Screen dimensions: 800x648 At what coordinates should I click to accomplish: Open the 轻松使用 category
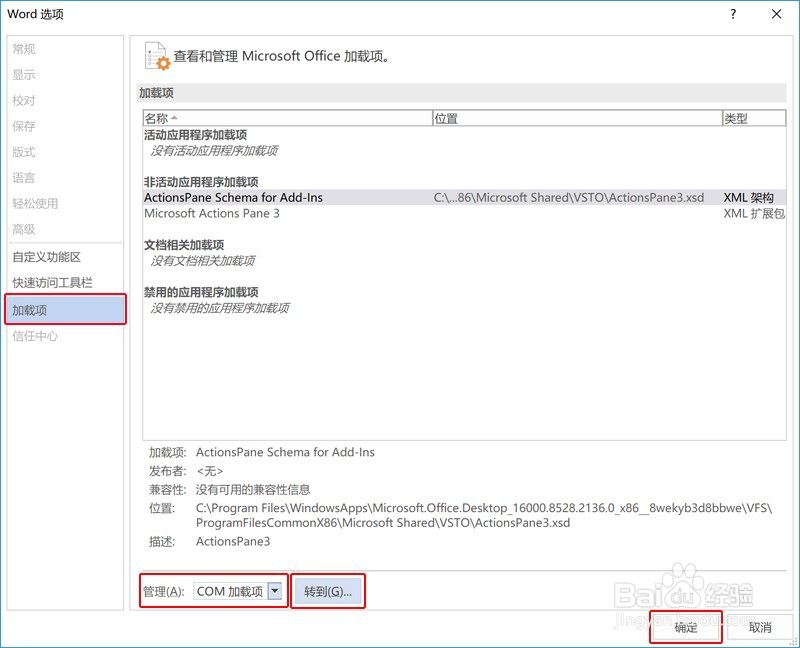point(35,204)
